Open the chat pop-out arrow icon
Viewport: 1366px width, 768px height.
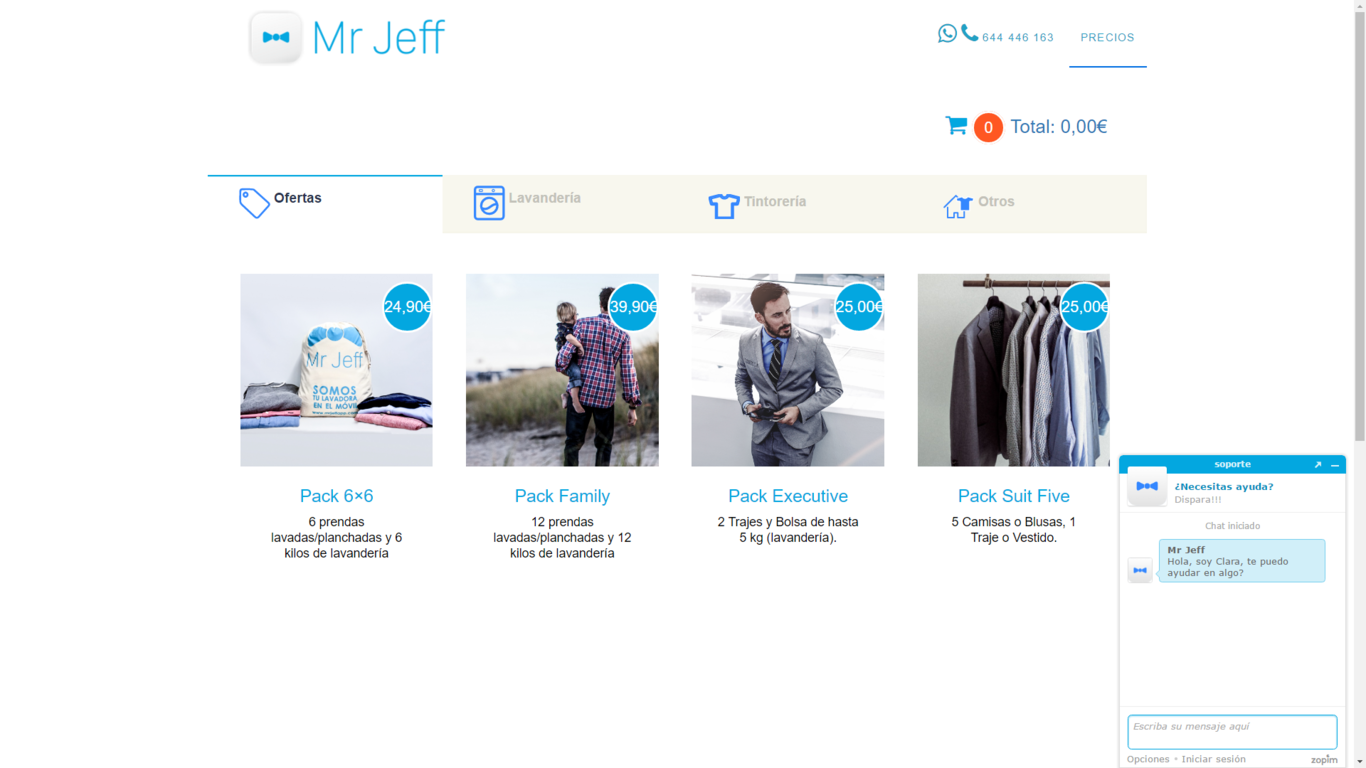1318,464
